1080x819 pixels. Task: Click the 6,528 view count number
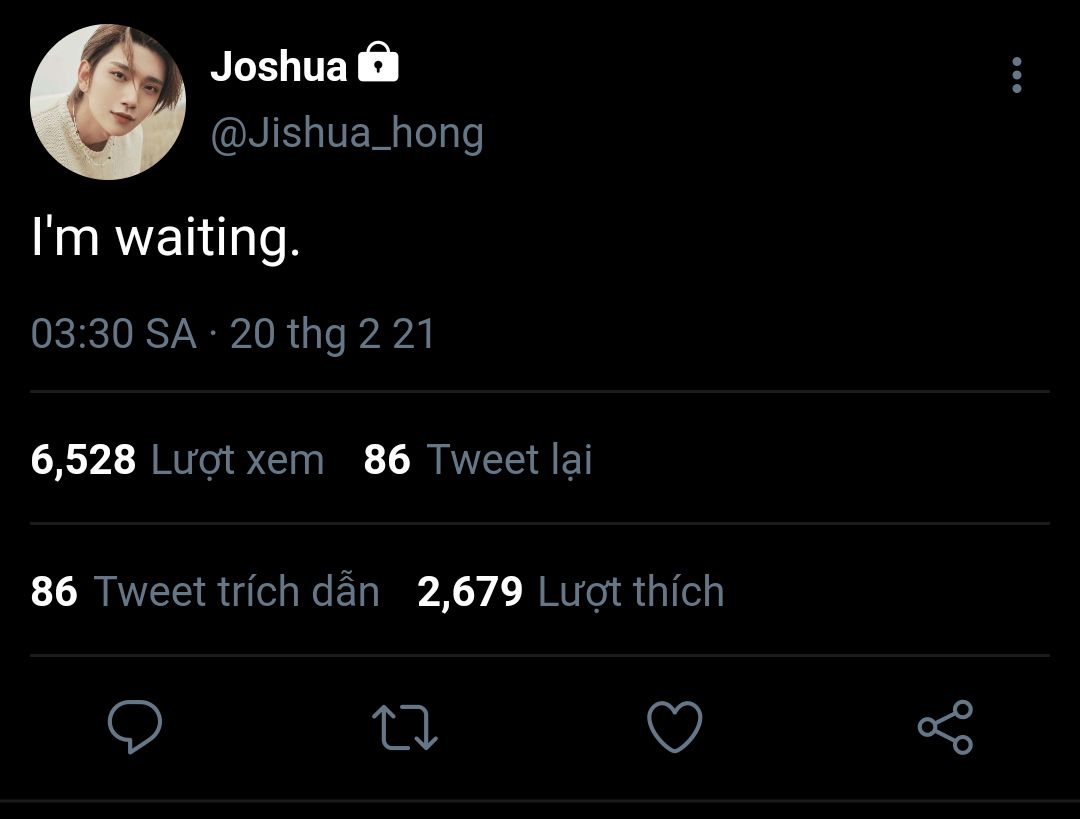click(x=83, y=460)
